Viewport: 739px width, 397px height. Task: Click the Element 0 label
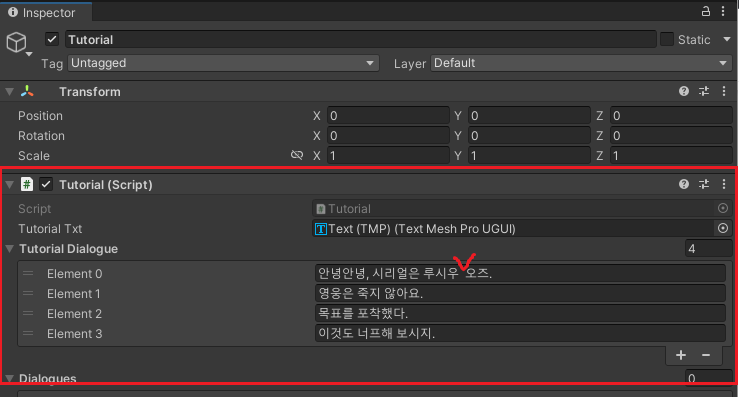[74, 273]
